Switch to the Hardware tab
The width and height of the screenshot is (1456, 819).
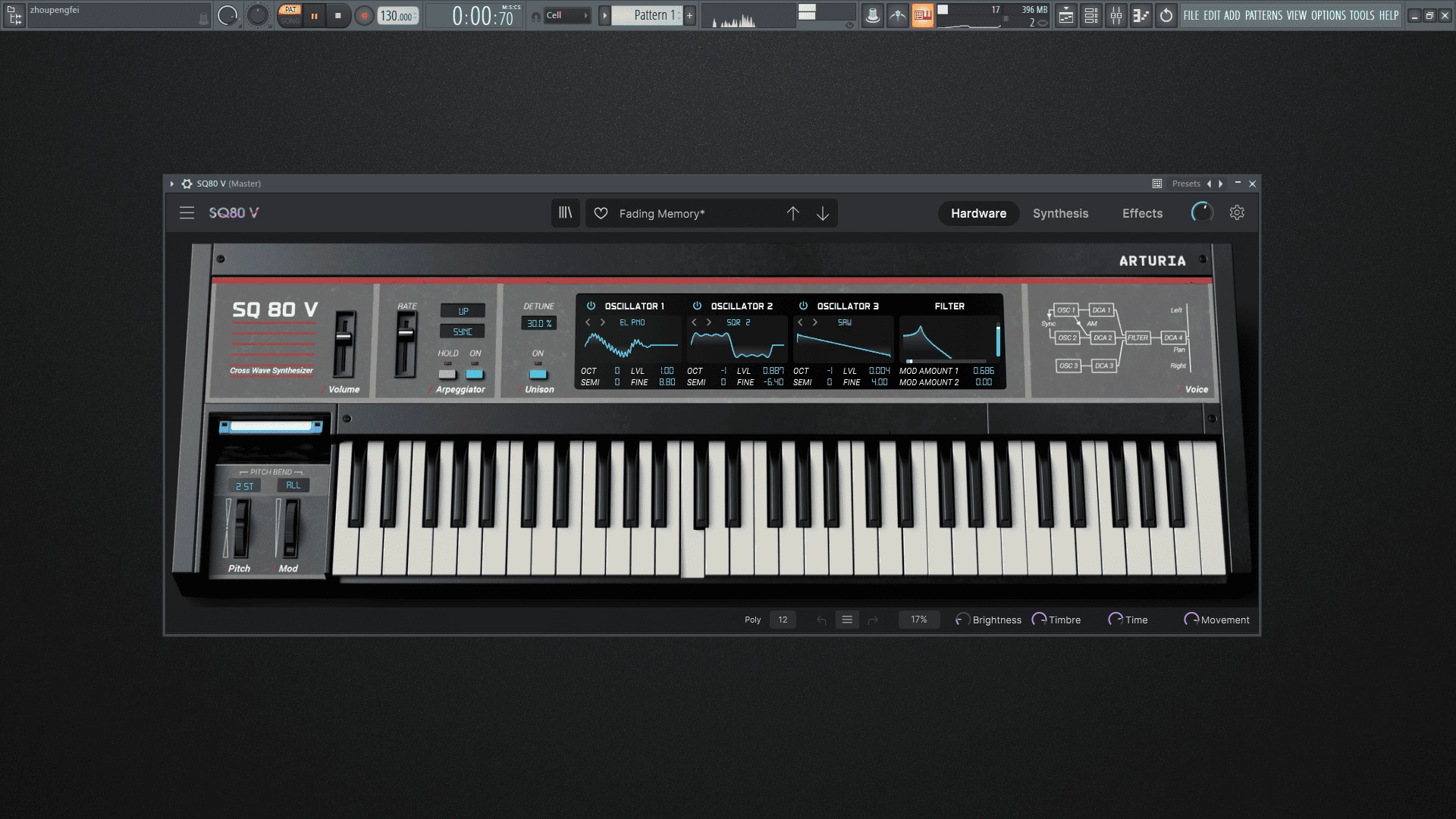[978, 214]
